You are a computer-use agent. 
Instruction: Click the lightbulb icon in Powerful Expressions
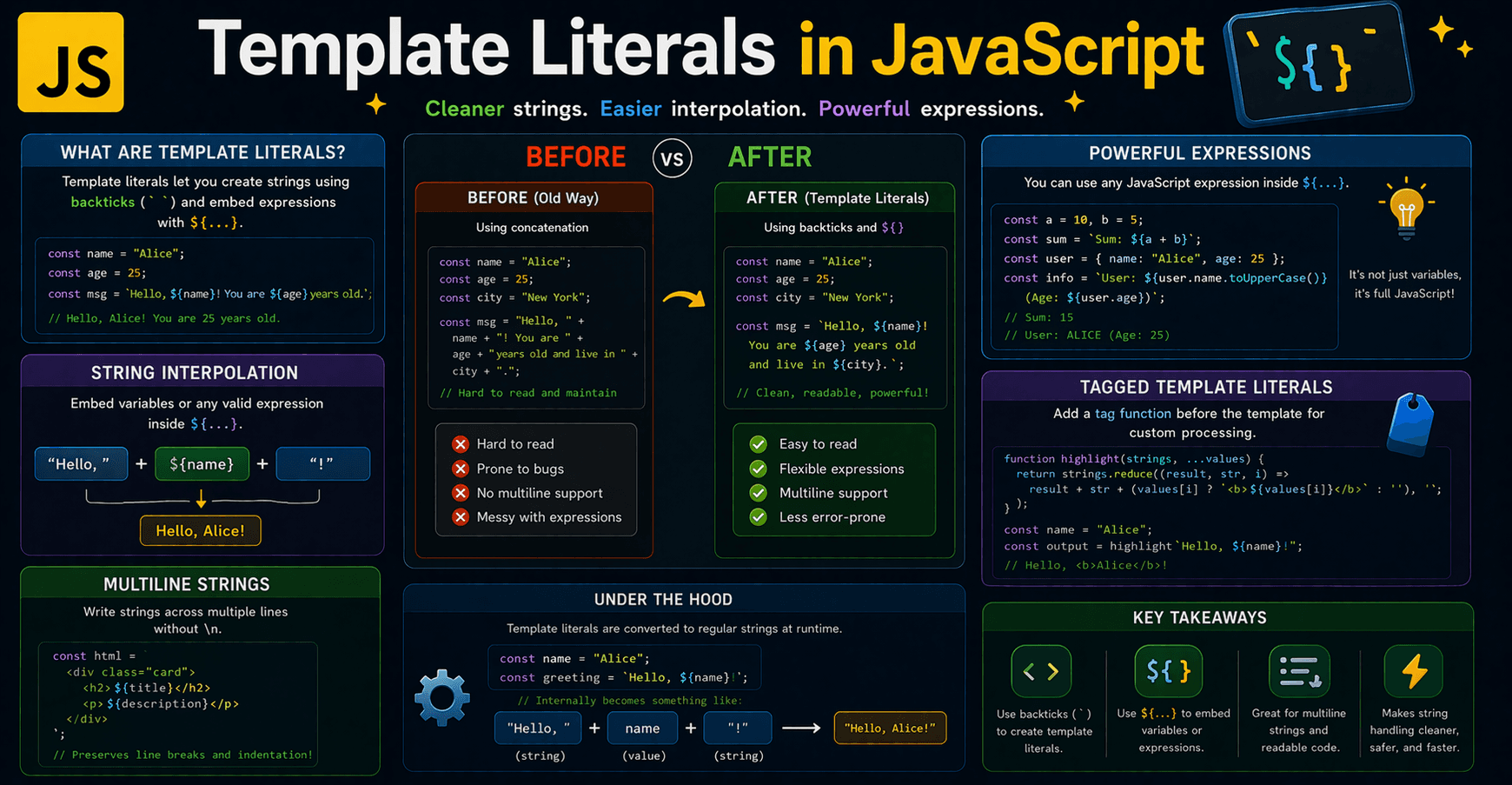pos(1405,210)
